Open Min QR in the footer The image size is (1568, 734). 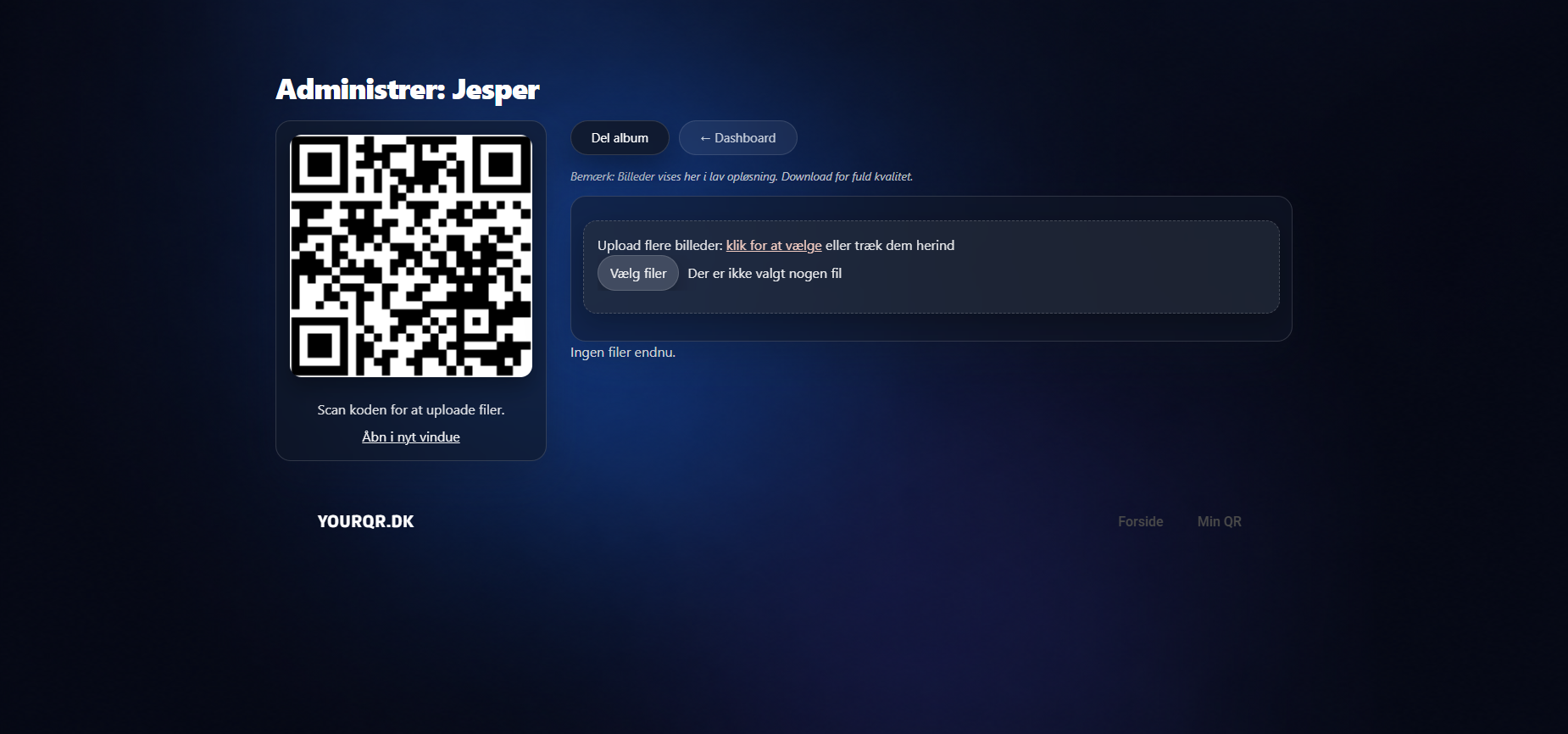click(x=1219, y=521)
